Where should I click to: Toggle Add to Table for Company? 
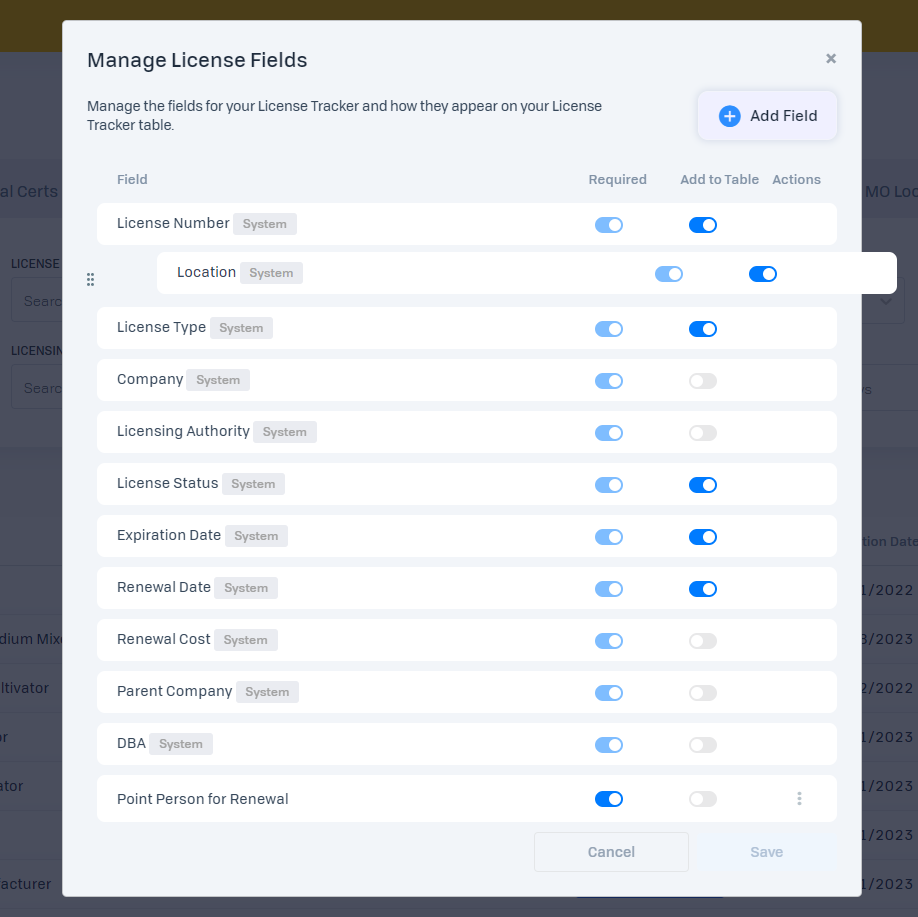click(703, 381)
